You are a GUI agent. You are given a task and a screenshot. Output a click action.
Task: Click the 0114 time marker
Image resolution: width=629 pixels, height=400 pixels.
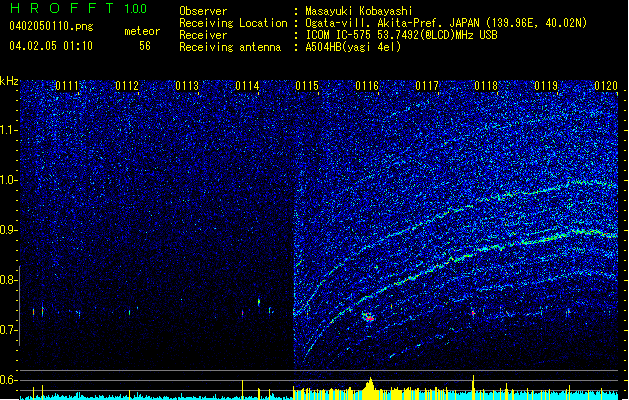(x=247, y=86)
